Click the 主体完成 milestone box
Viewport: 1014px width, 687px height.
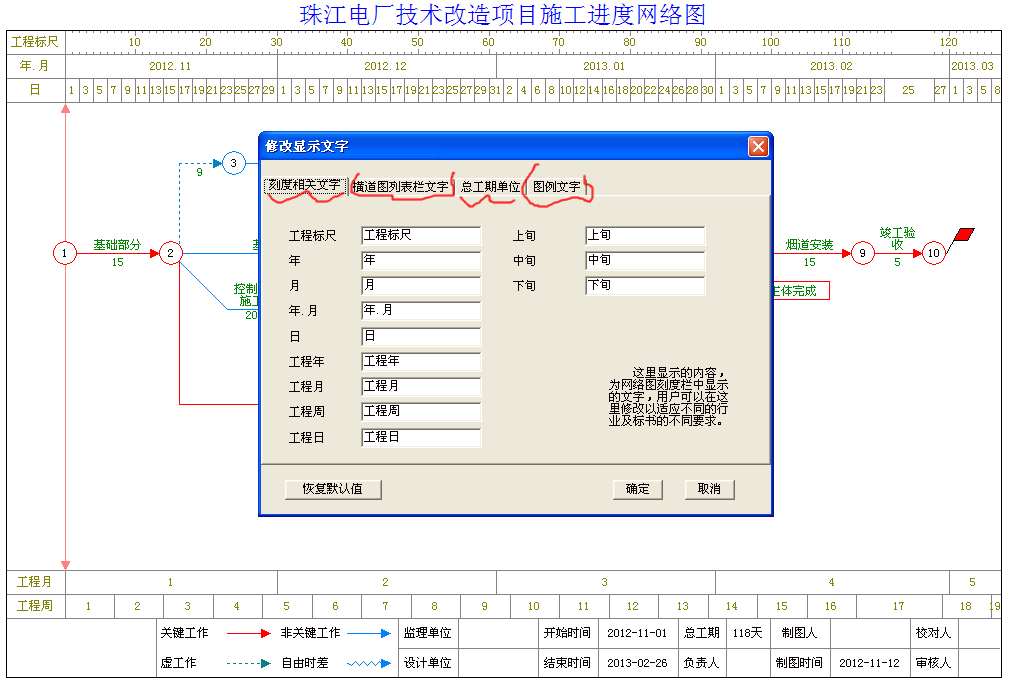pyautogui.click(x=801, y=291)
